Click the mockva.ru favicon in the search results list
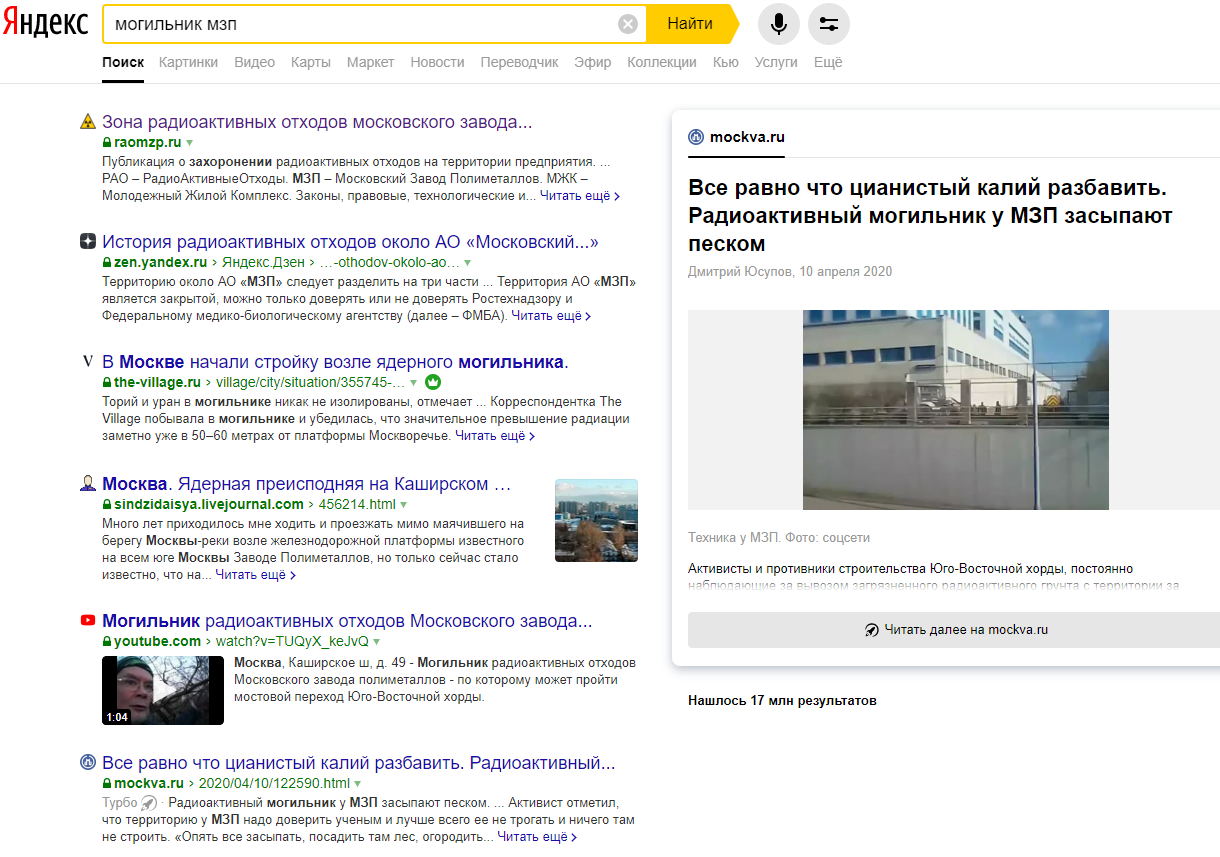 click(88, 763)
